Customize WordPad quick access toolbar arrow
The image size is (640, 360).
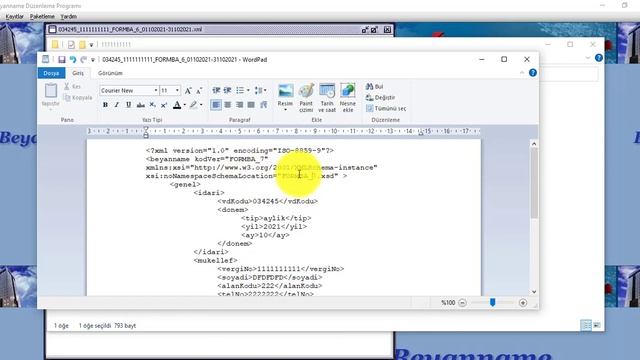[93, 60]
